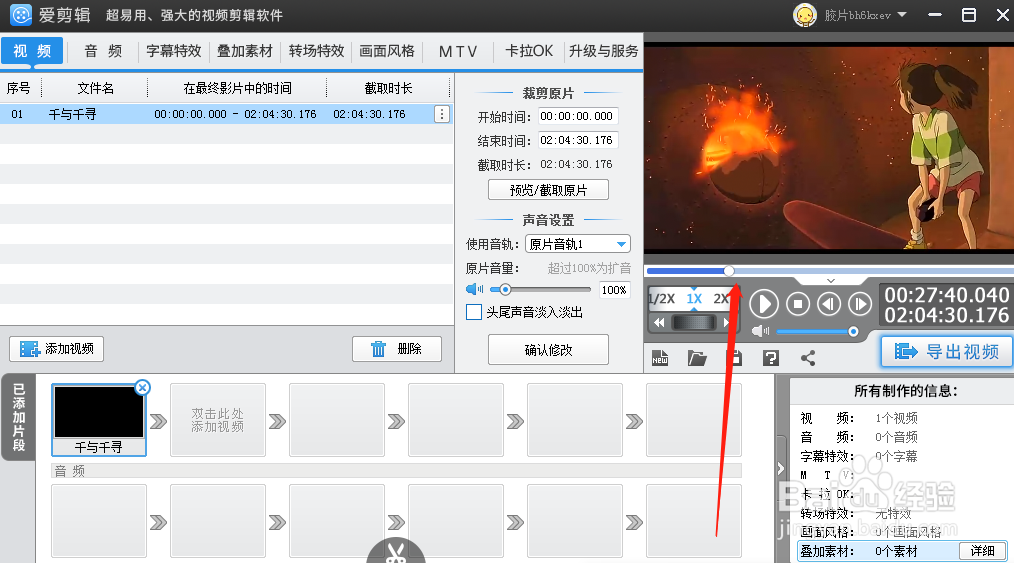The width and height of the screenshot is (1014, 563).
Task: Click the share icon
Action: coord(808,357)
